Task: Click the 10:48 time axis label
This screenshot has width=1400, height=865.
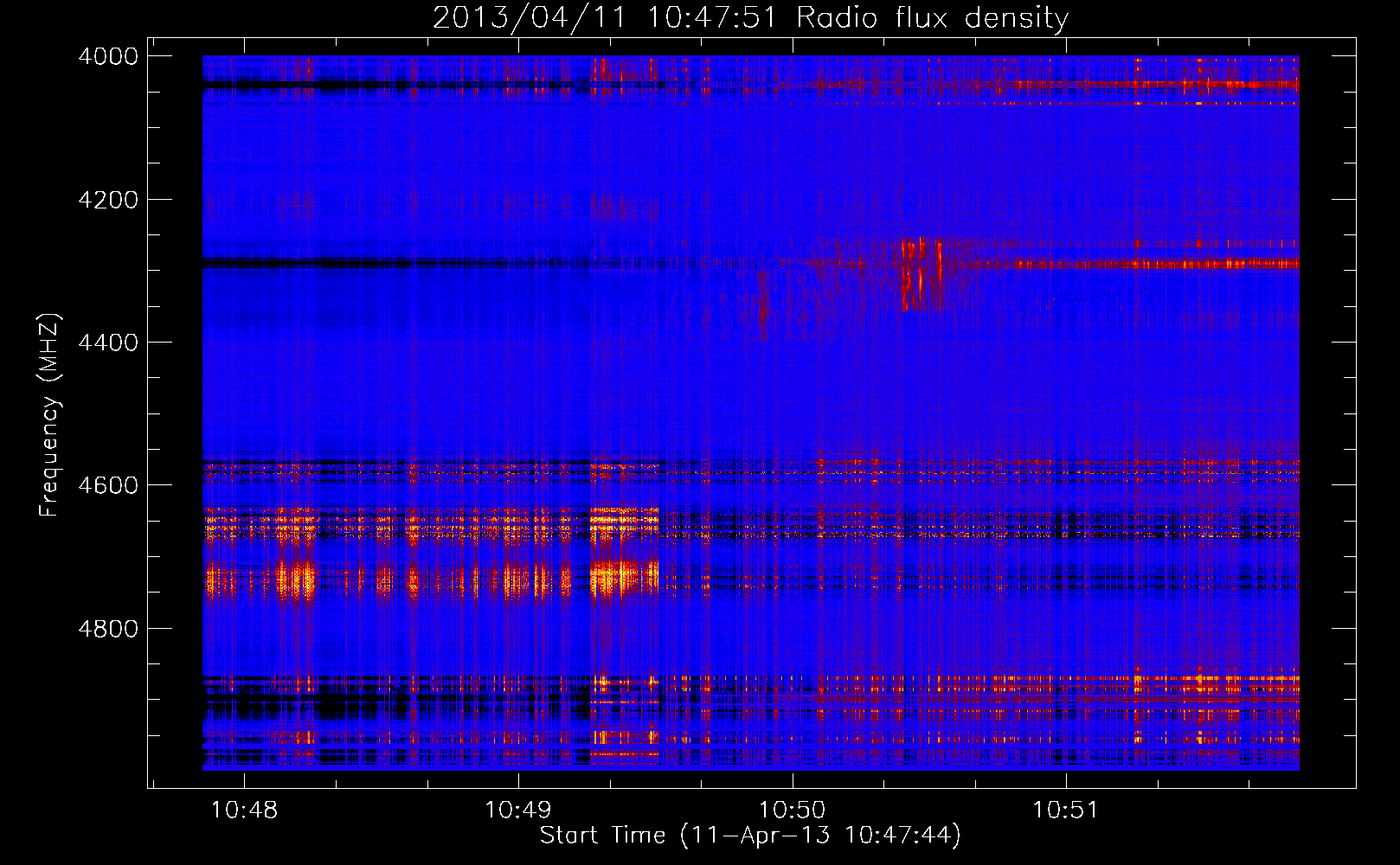Action: 244,811
